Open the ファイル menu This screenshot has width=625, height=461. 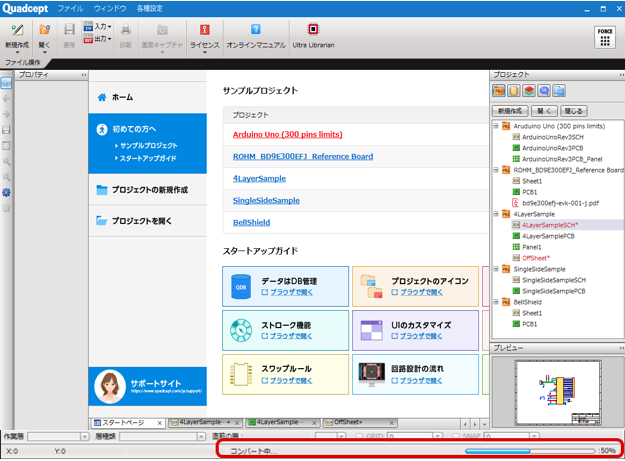click(71, 7)
